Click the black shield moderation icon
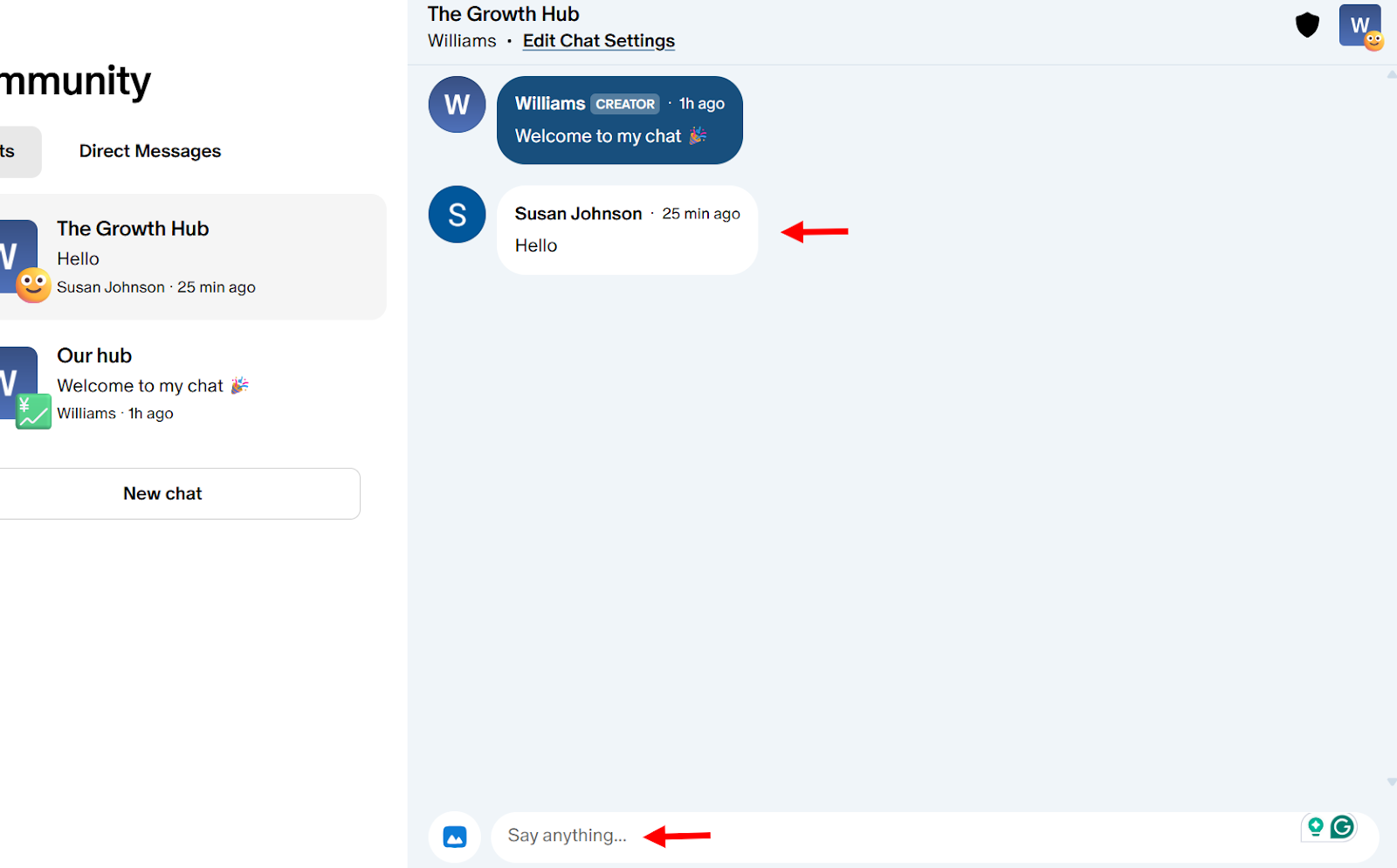 [x=1306, y=25]
